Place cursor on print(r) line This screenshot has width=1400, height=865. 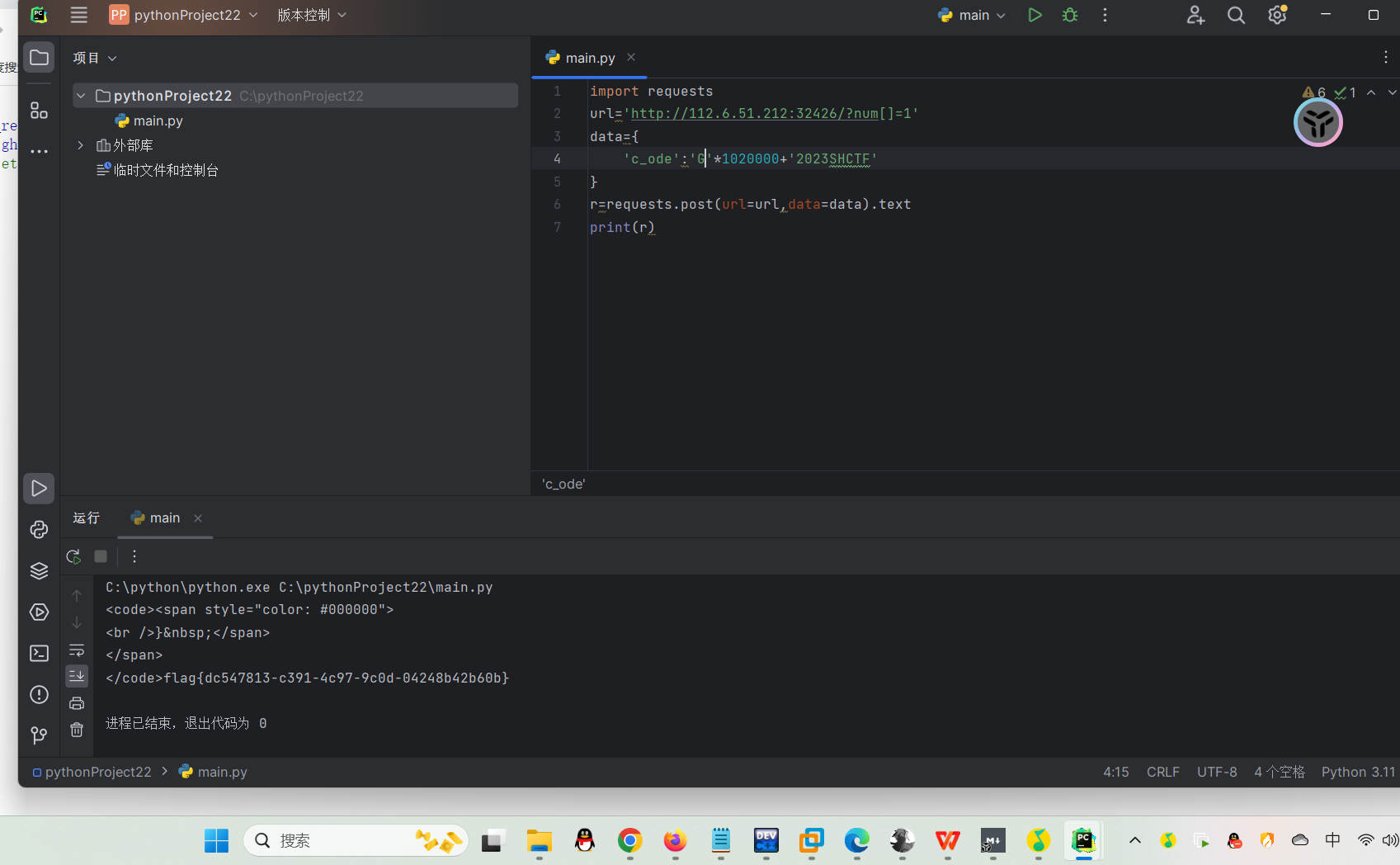pos(623,227)
